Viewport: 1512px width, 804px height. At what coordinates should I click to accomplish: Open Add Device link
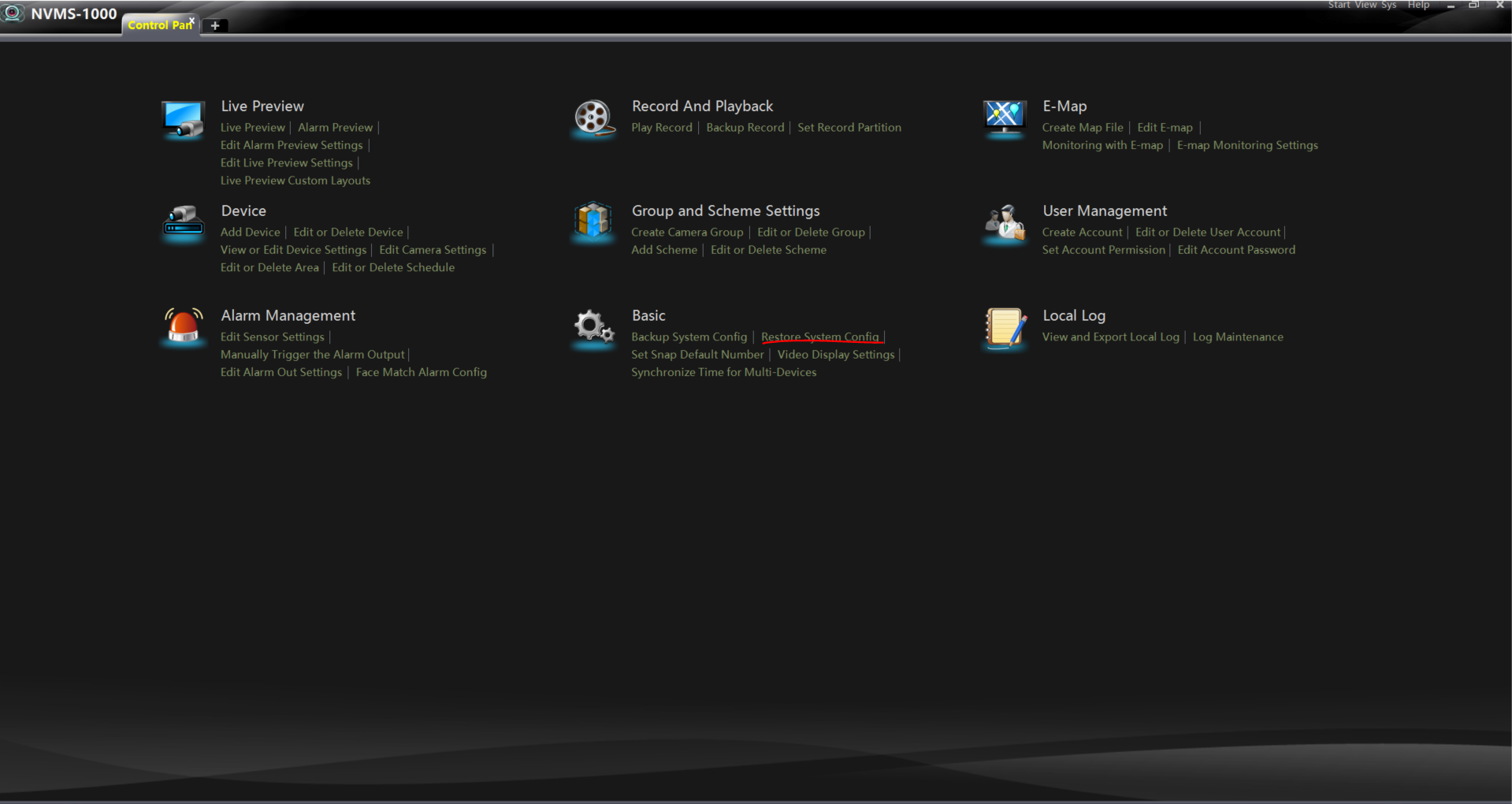click(x=250, y=232)
